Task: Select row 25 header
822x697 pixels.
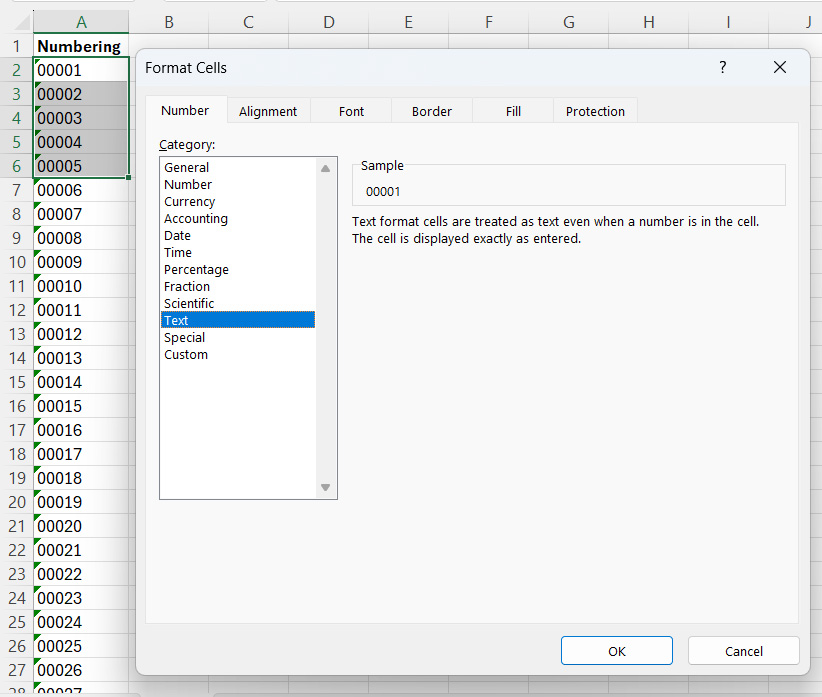Action: [17, 622]
